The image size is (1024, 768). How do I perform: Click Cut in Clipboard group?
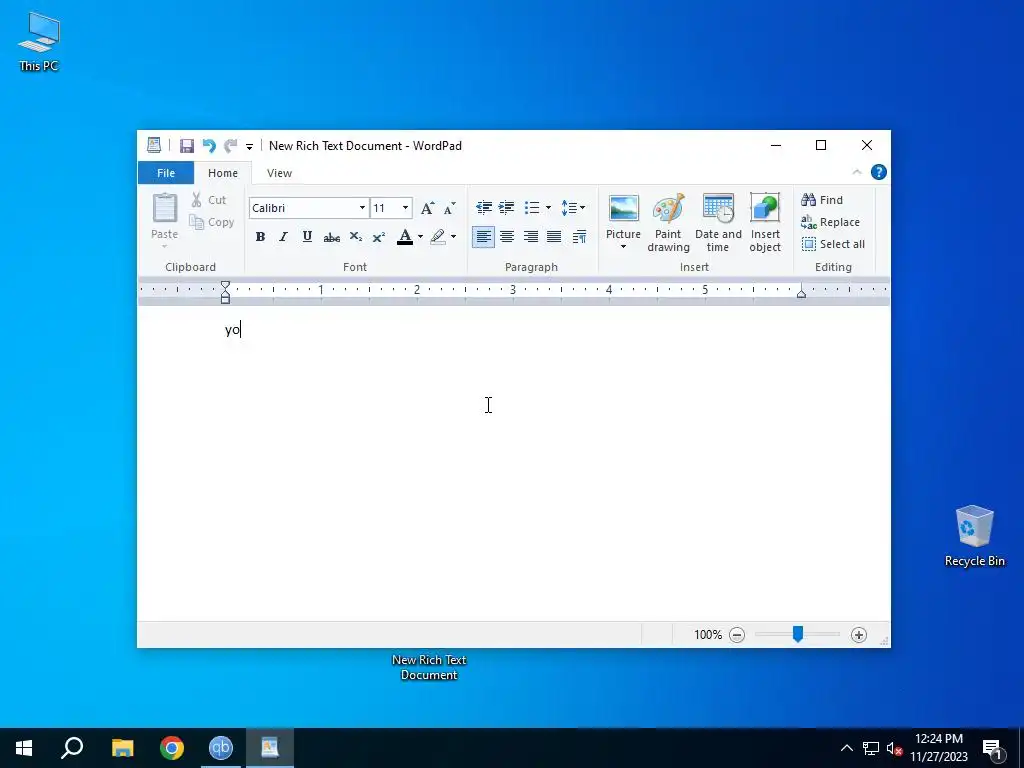tap(209, 200)
